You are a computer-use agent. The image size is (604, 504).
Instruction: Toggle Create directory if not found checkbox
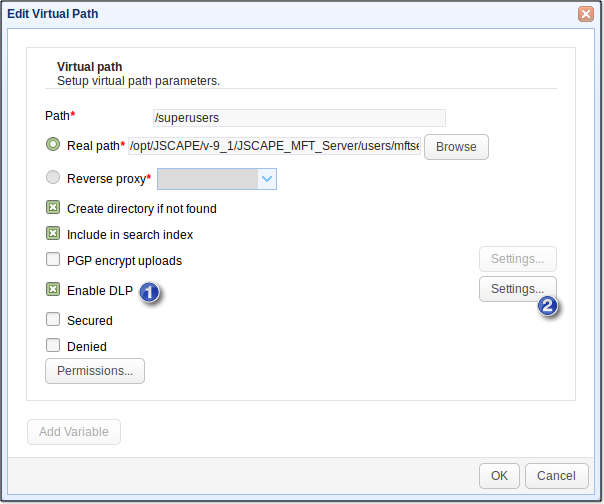tap(53, 208)
